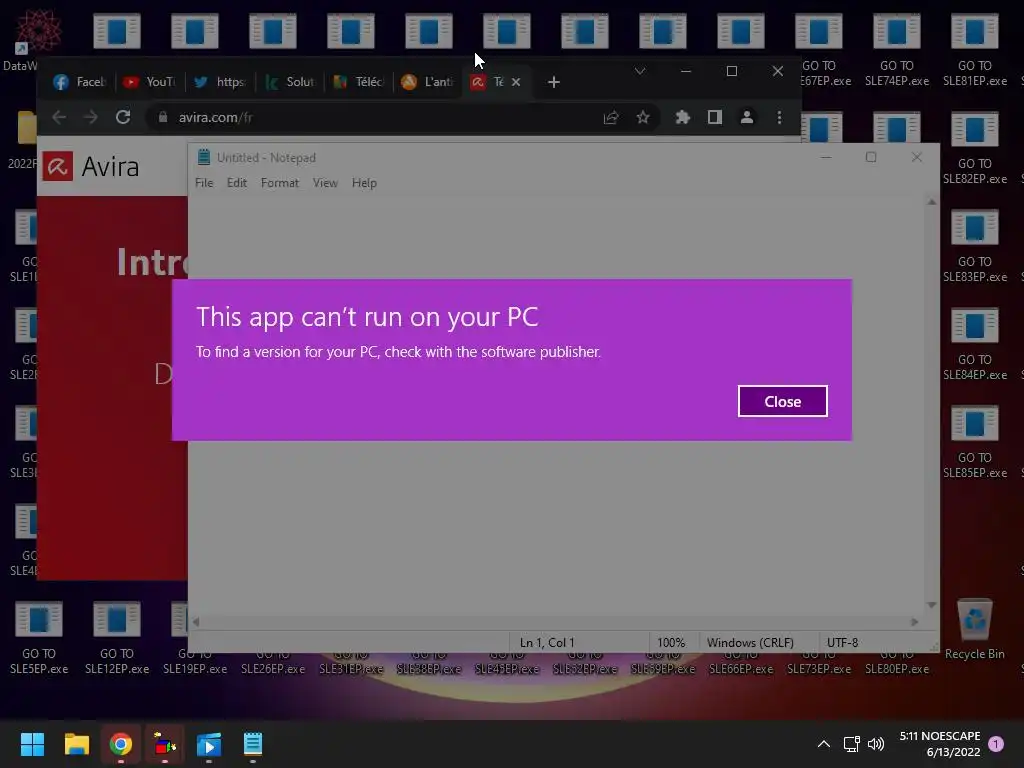Switch to the Solut tab in Chrome
The width and height of the screenshot is (1024, 768).
tap(289, 82)
